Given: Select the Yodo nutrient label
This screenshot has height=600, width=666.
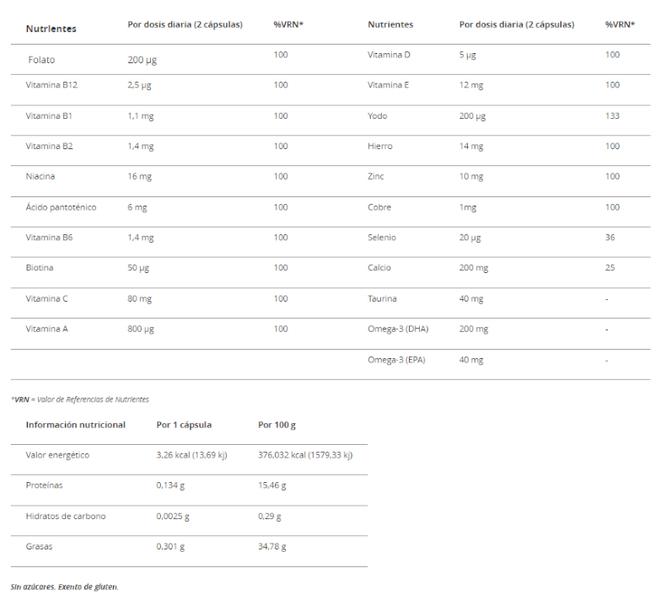Looking at the screenshot, I should click(x=377, y=116).
